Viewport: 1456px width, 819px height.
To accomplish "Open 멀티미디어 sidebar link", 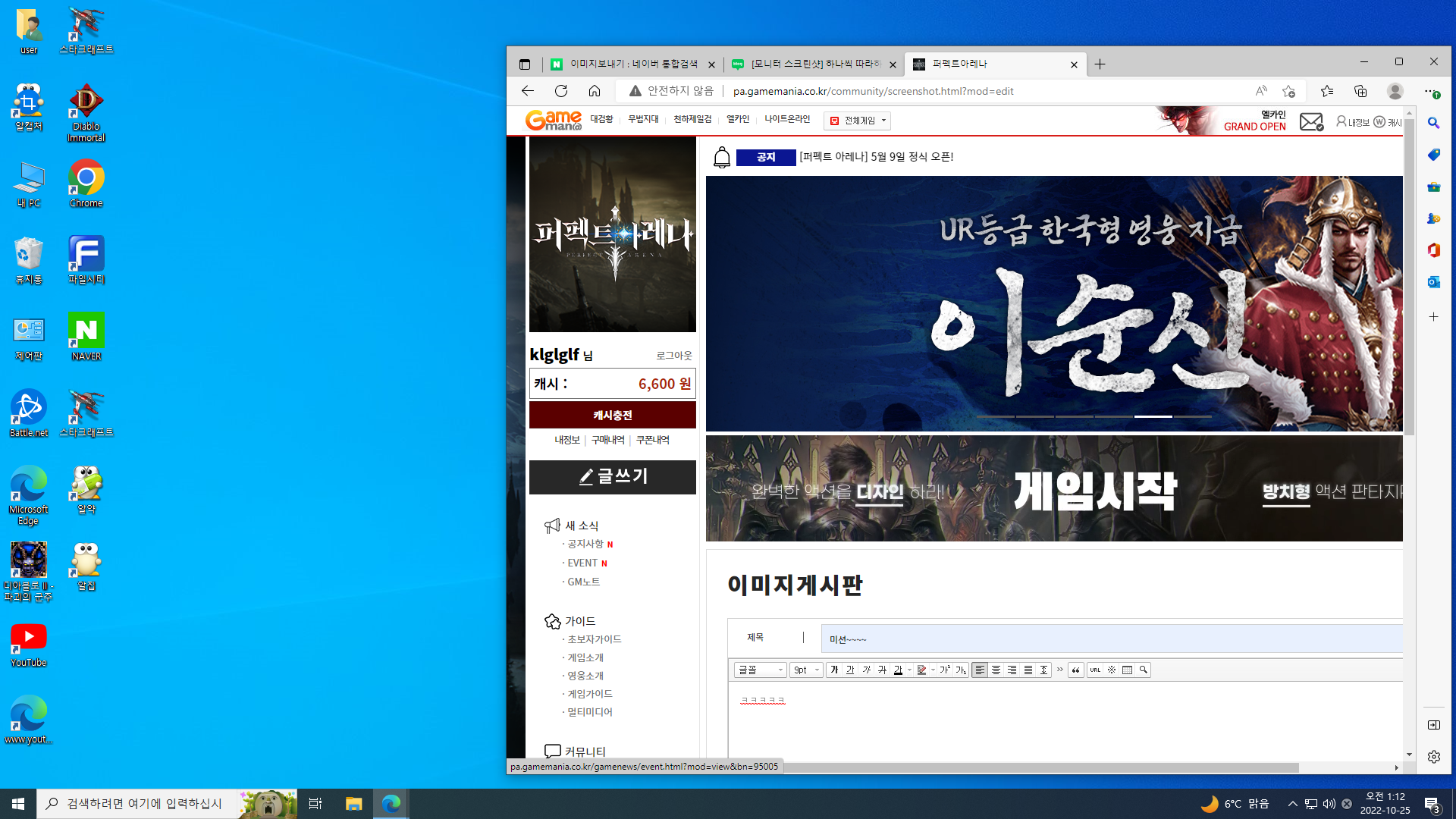I will coord(590,712).
